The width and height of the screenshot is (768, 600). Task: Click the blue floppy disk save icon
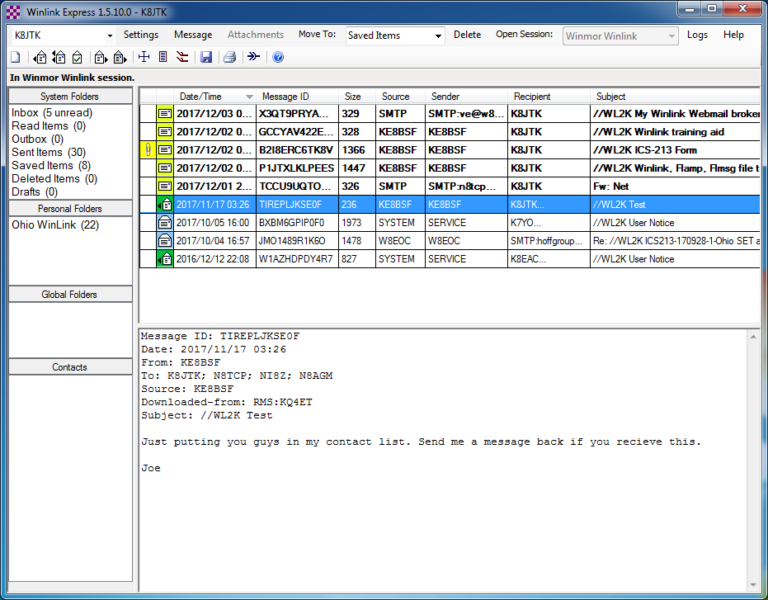click(206, 57)
